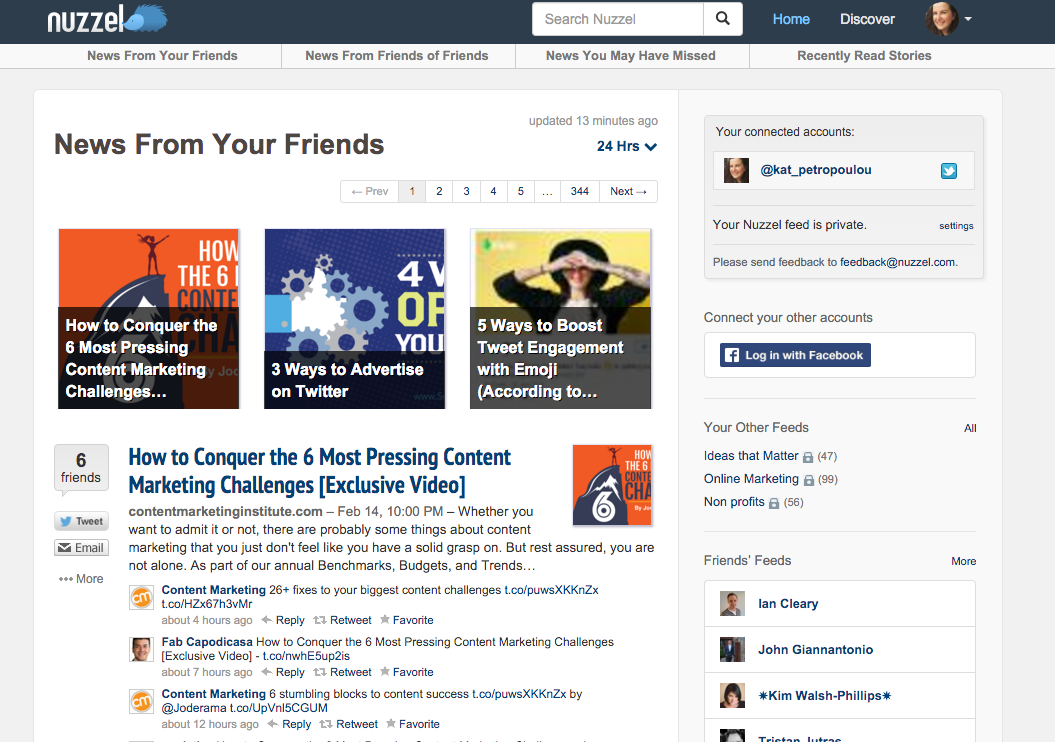Click @kat_petropoulou avatar in connected accounts
Image resolution: width=1055 pixels, height=742 pixels.
736,170
